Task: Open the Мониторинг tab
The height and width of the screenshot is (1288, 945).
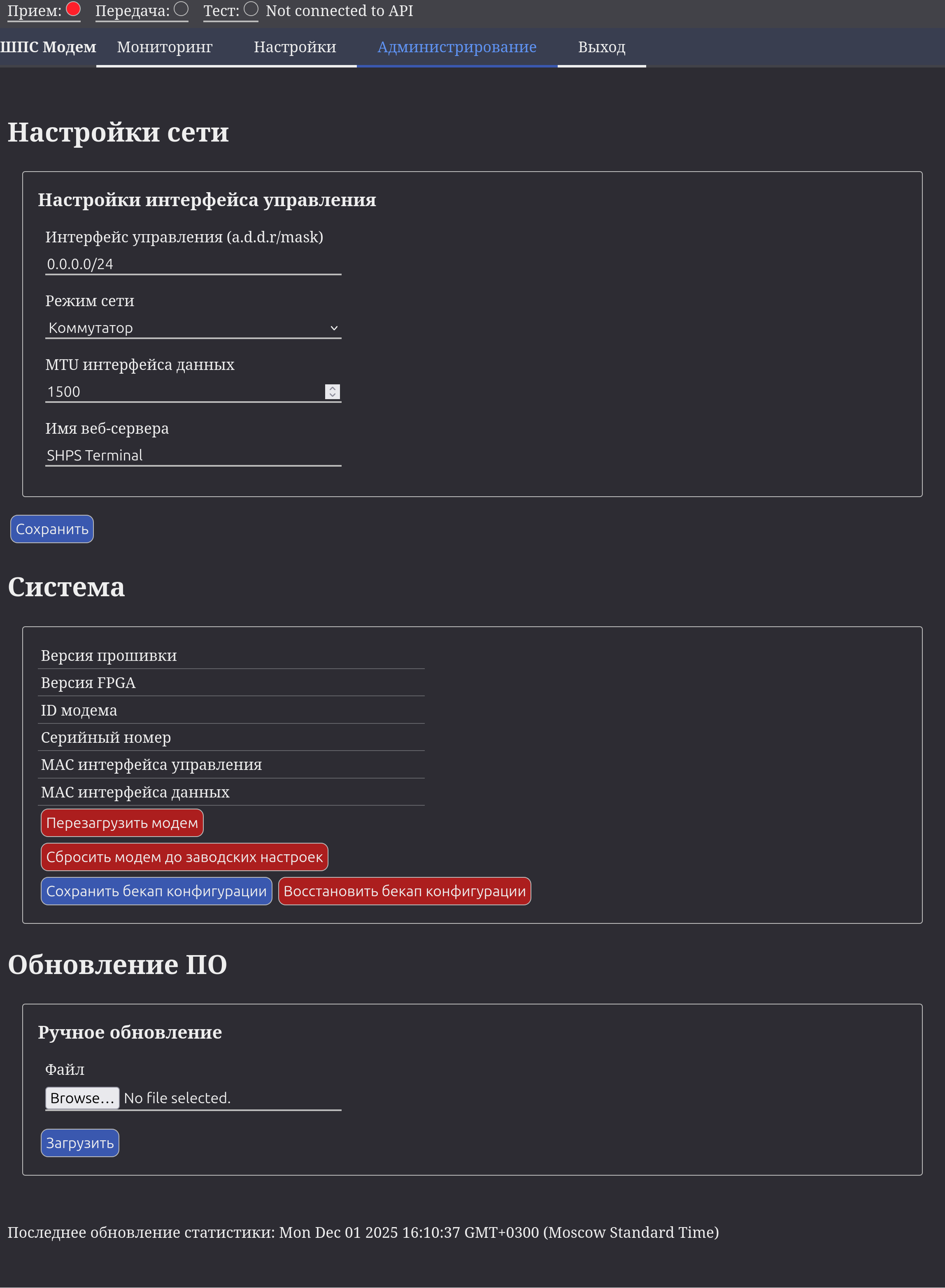Action: click(165, 47)
